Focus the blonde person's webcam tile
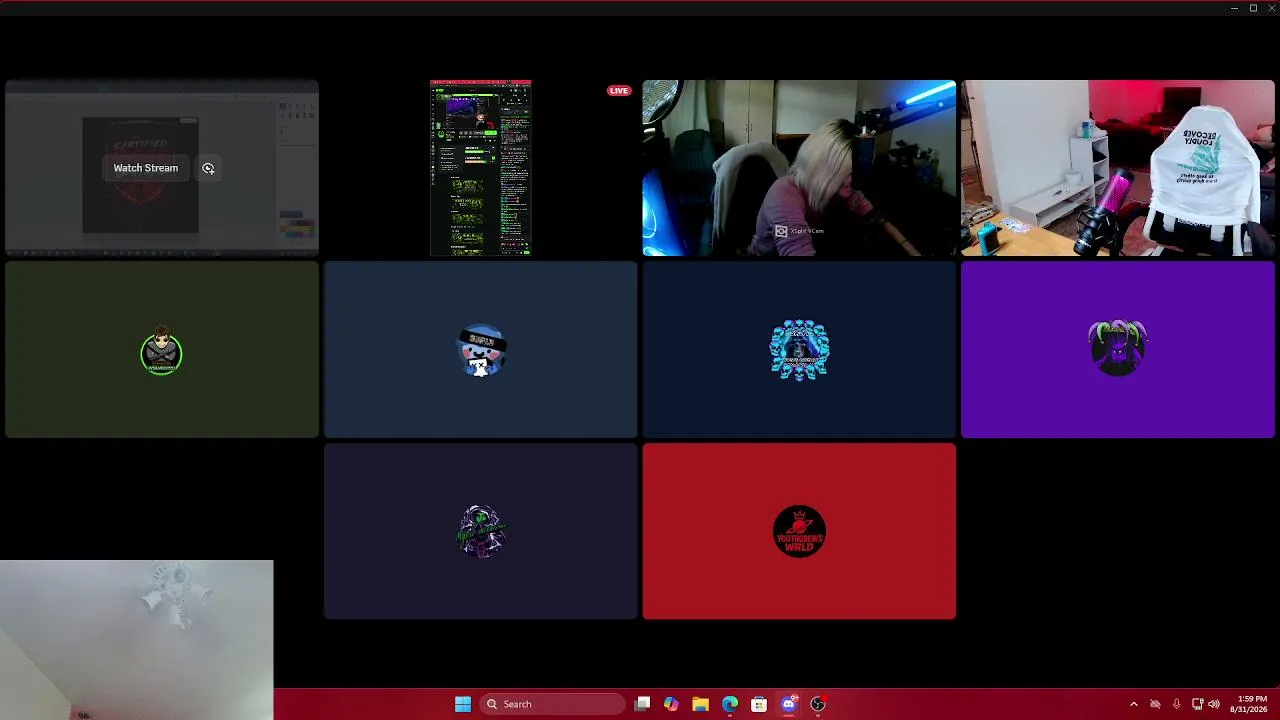 799,168
